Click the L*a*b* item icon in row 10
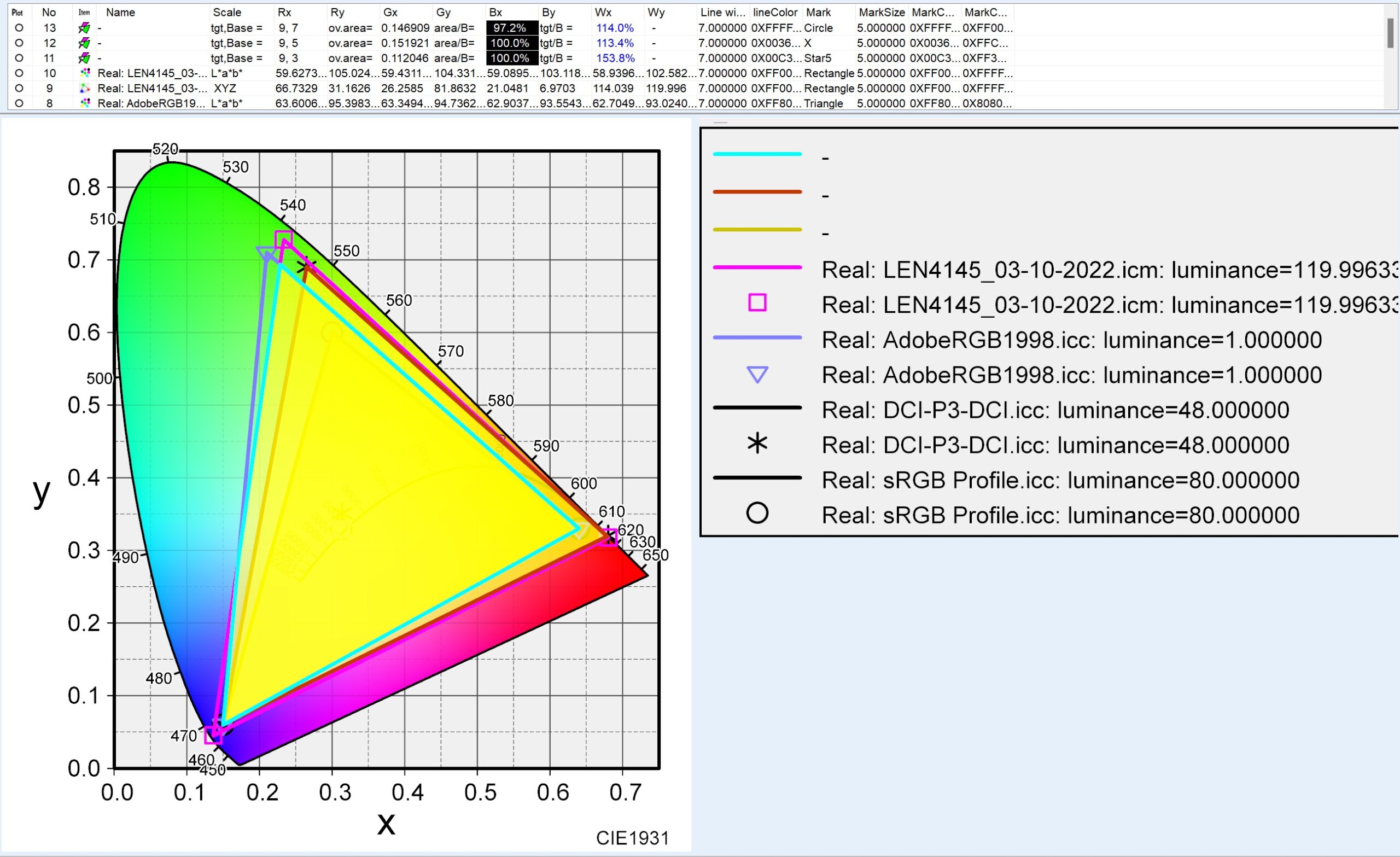 (85, 73)
